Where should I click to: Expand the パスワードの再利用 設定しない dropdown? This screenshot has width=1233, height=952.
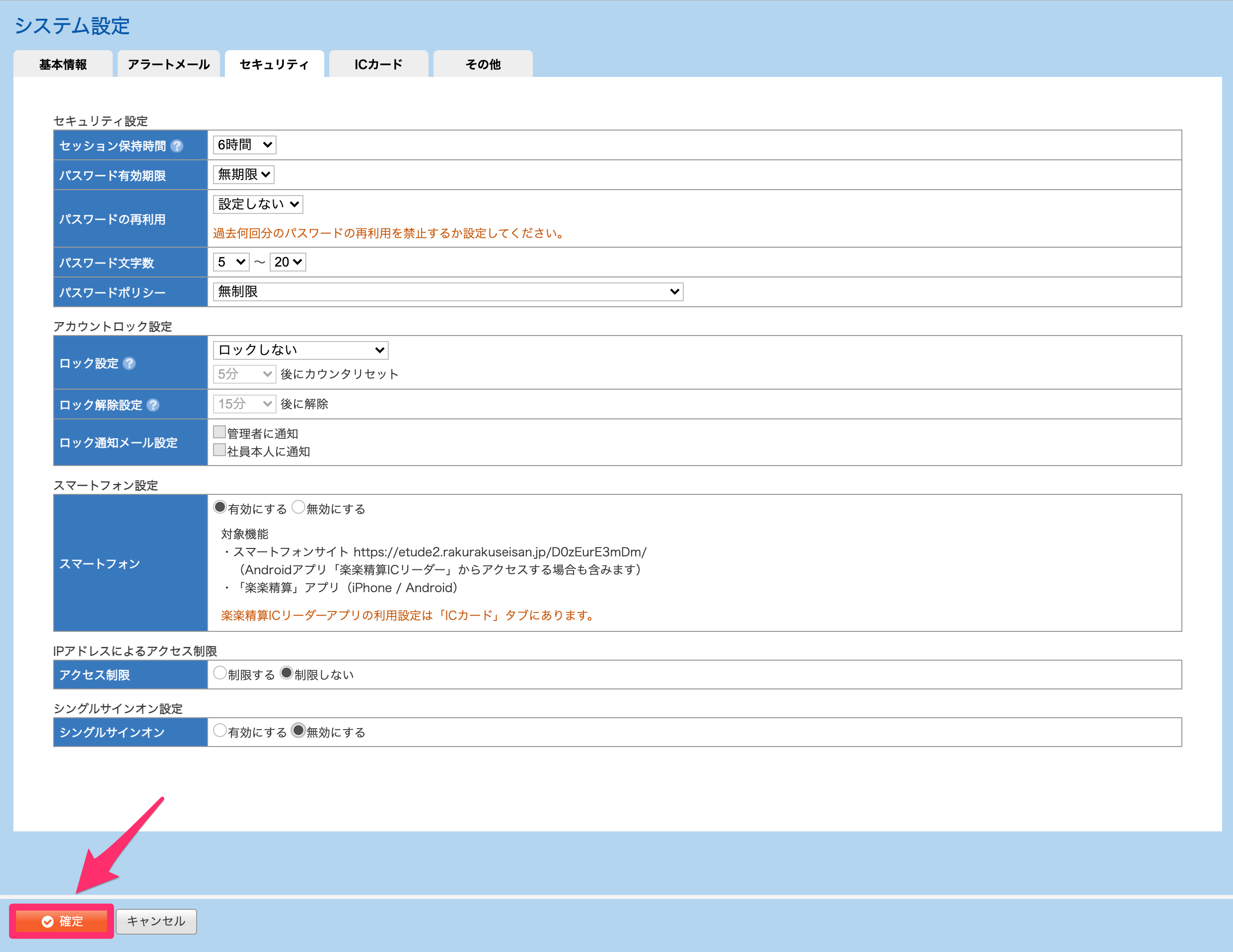click(258, 204)
